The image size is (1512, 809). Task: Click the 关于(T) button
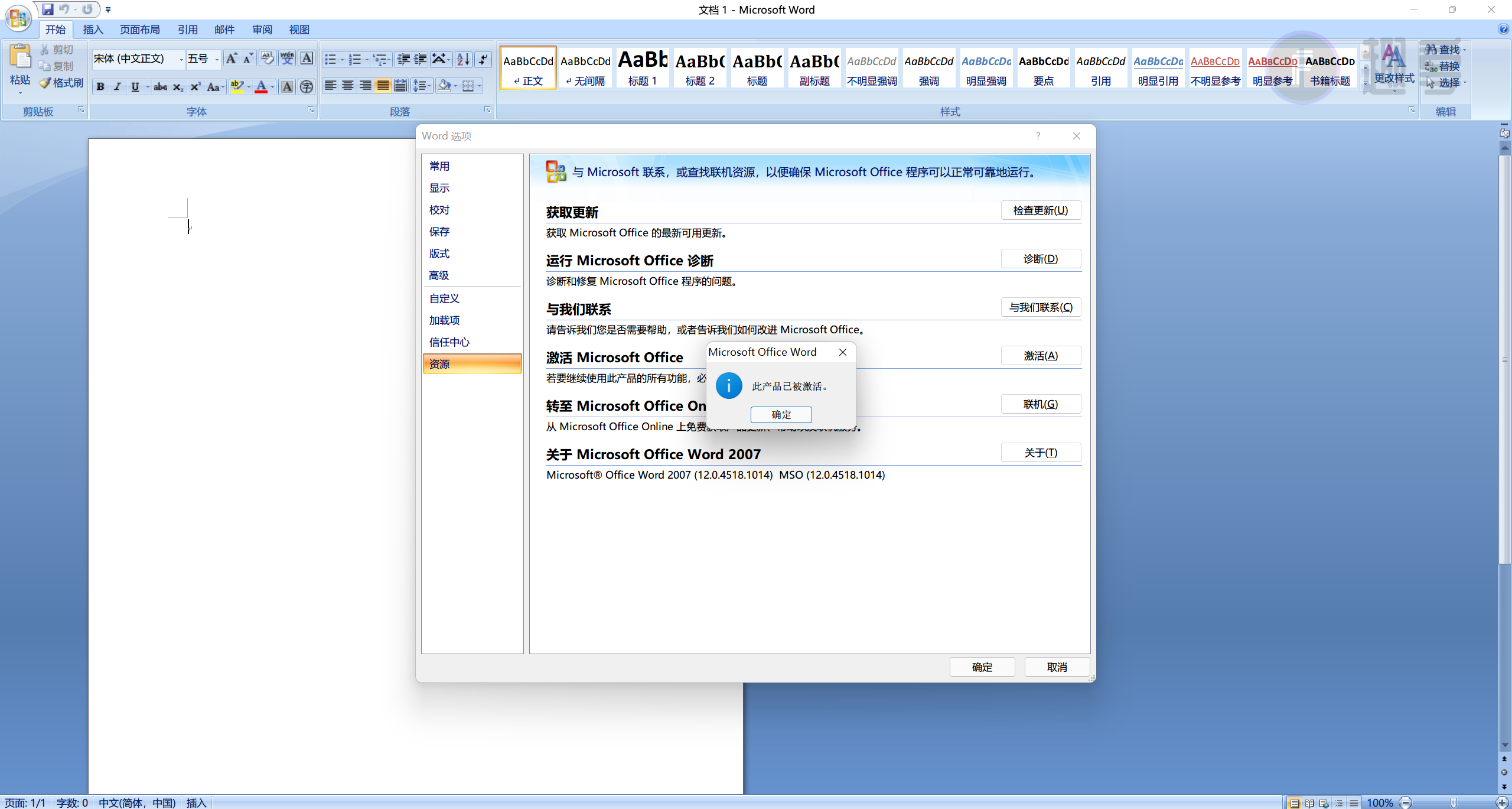click(x=1041, y=453)
